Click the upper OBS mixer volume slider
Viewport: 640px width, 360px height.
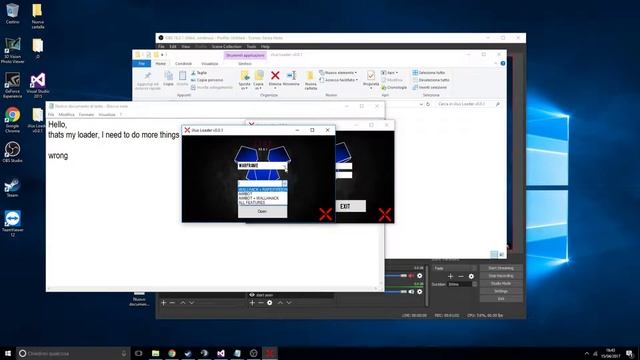396,276
